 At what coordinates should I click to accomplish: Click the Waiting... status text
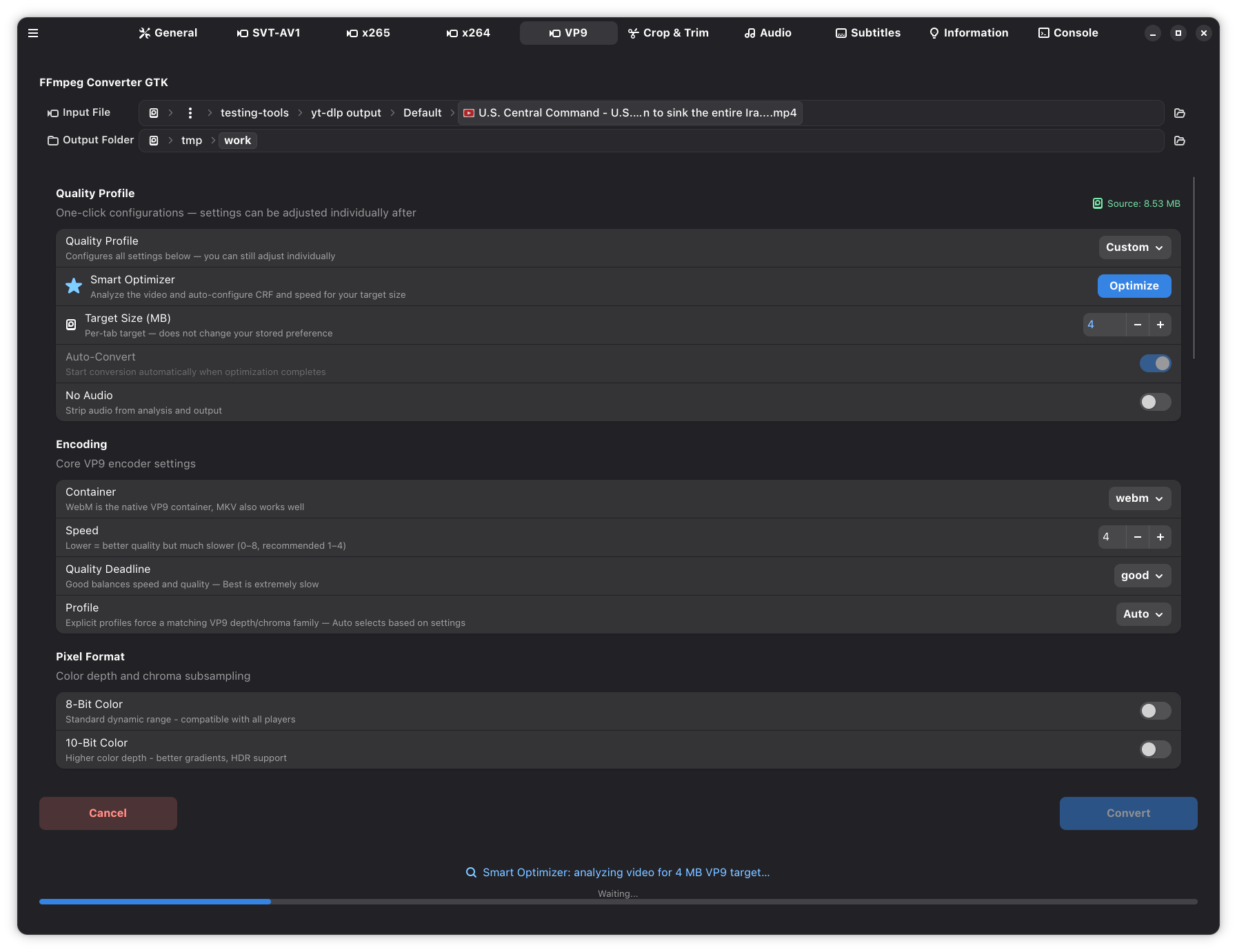point(618,894)
